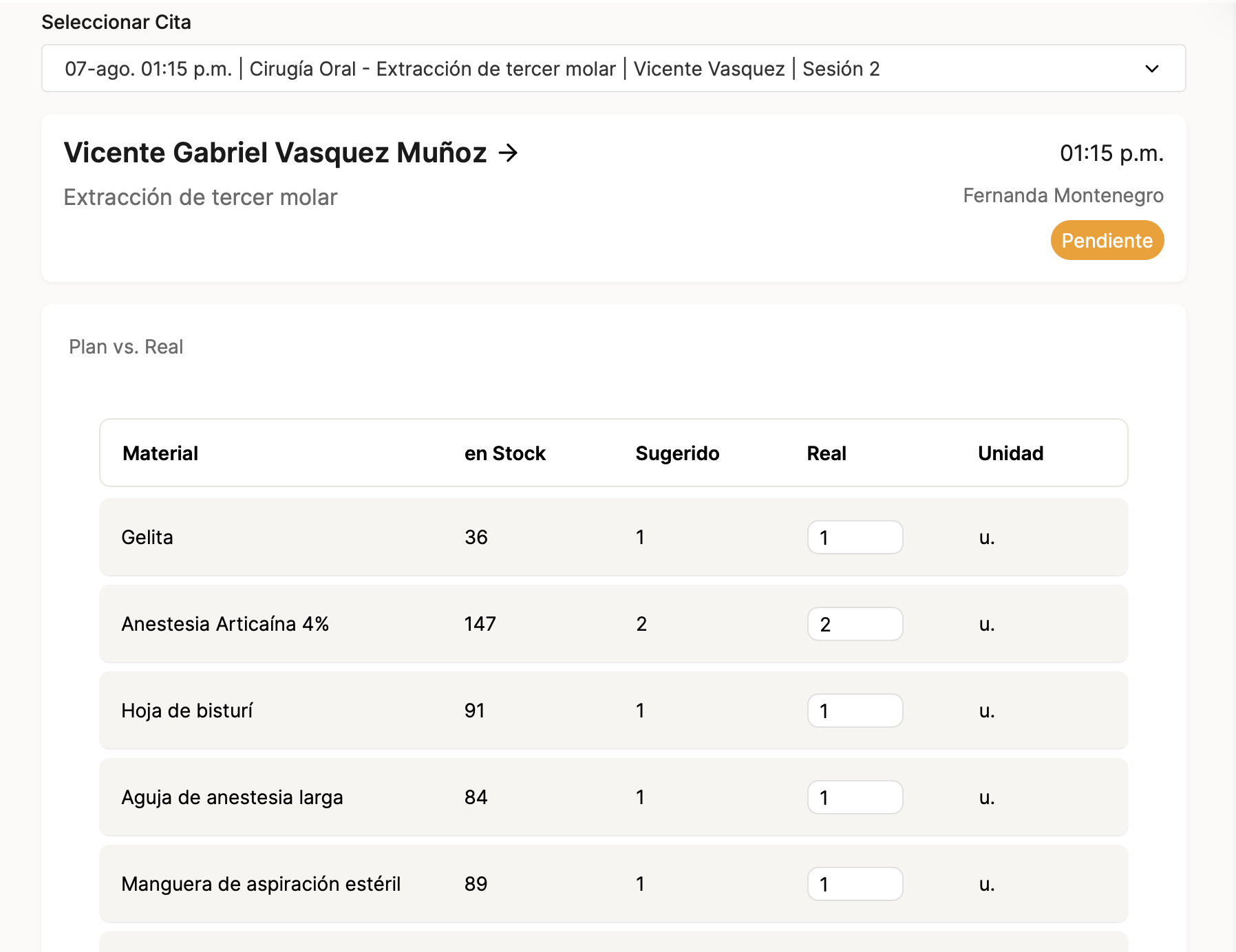Click suggested quantity 1 for Gelita

coord(640,537)
